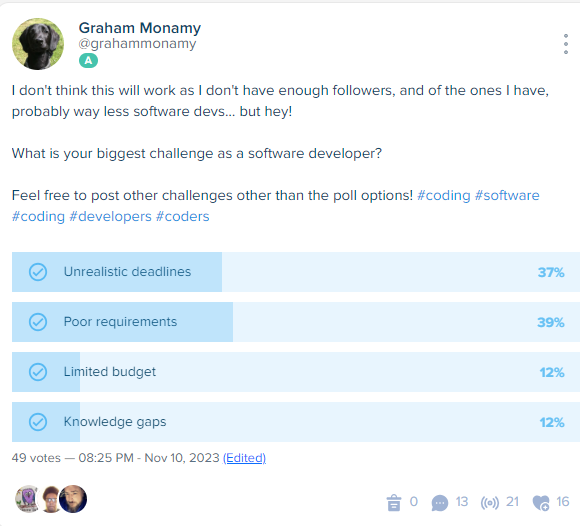This screenshot has width=580, height=526.
Task: Open the #developers hashtag link
Action: (111, 216)
